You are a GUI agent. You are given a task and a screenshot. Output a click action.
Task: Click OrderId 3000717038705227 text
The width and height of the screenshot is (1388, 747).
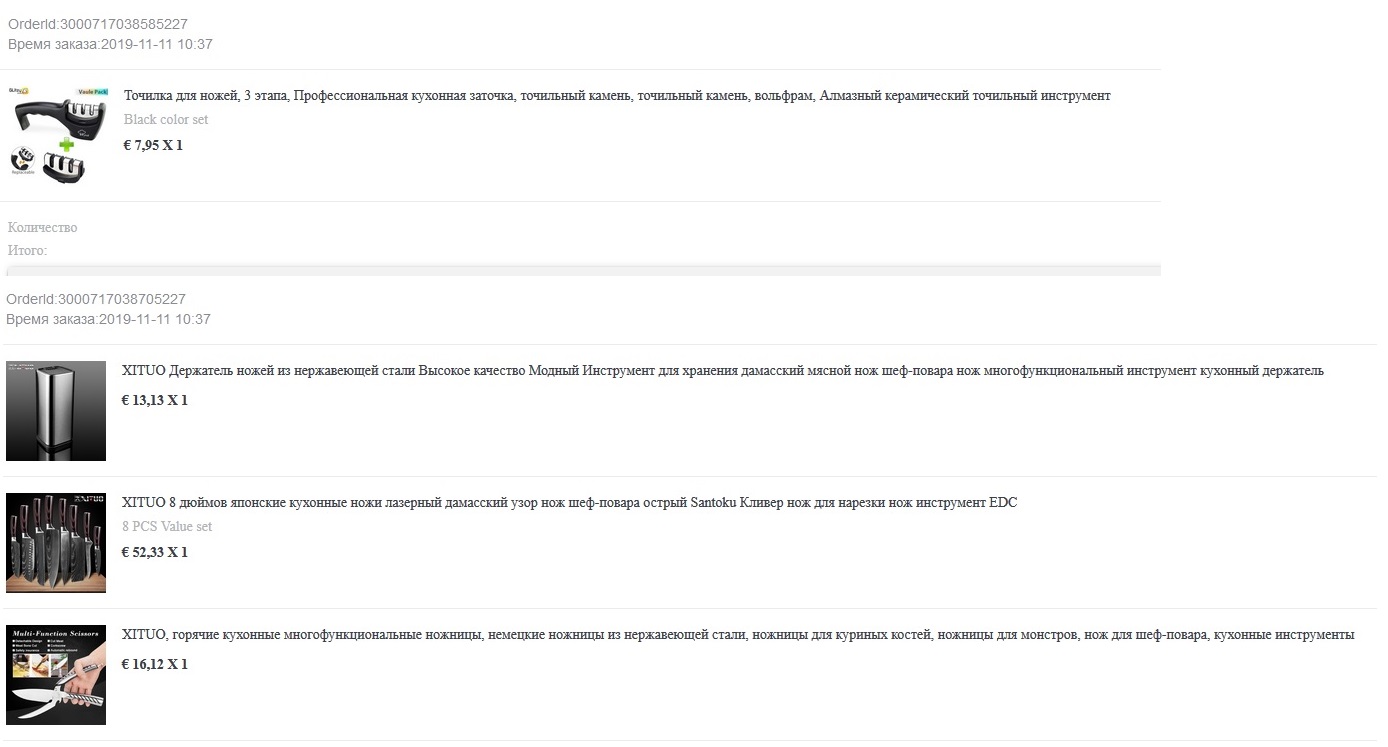(96, 299)
